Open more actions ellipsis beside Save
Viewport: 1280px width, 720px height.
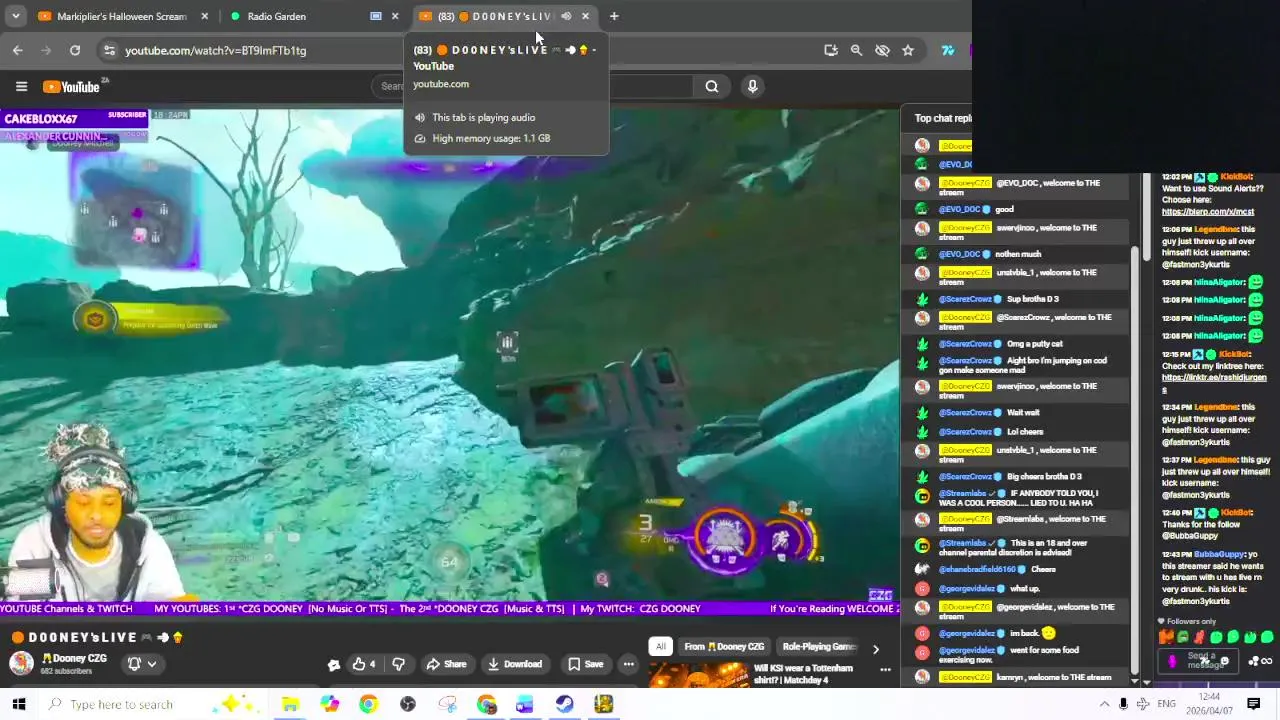(x=628, y=664)
